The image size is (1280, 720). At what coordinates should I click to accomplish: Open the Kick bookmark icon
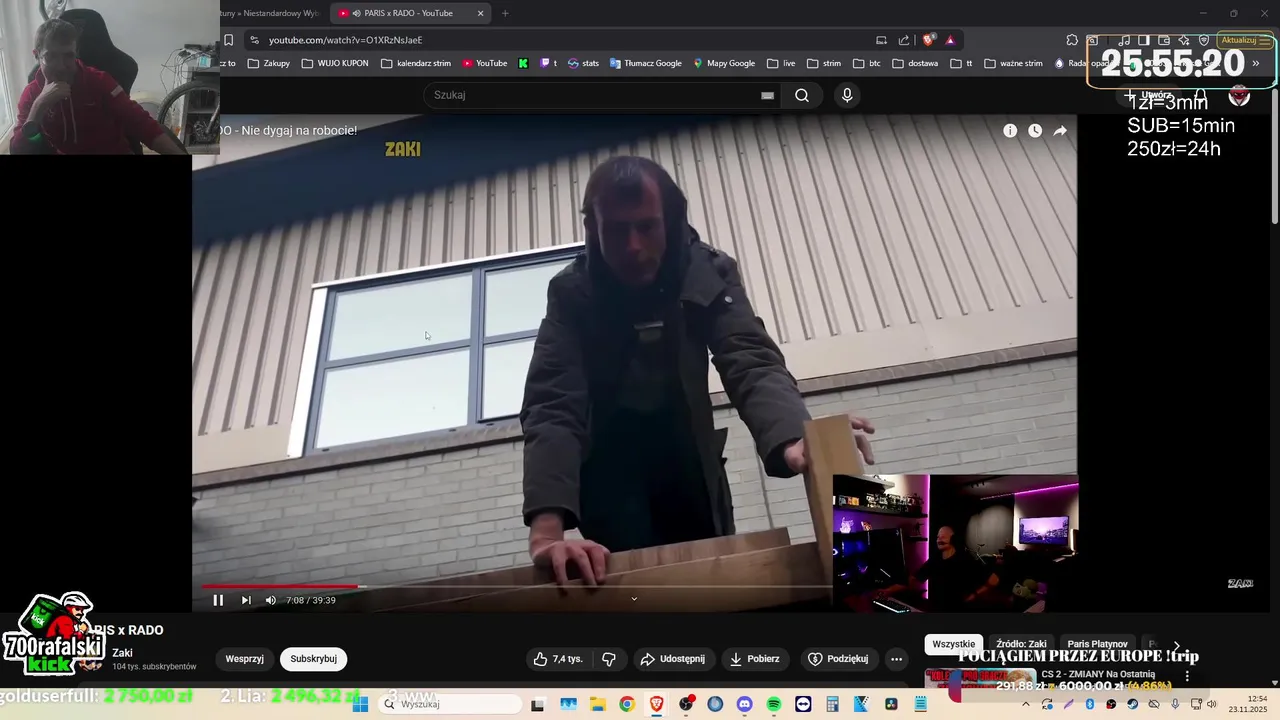click(x=523, y=63)
